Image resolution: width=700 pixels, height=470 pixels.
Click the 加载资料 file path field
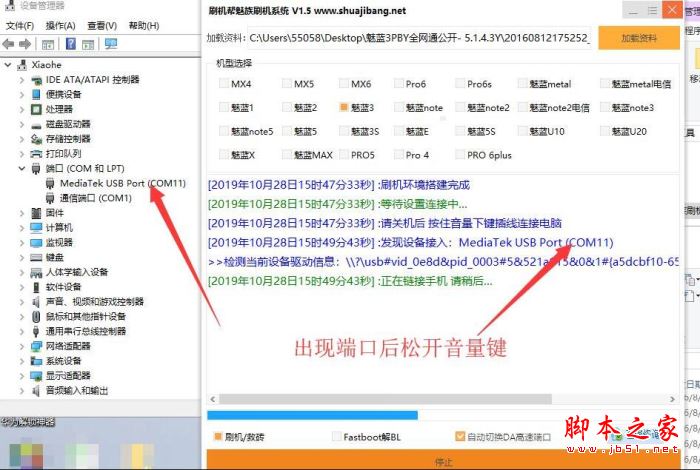click(x=420, y=38)
